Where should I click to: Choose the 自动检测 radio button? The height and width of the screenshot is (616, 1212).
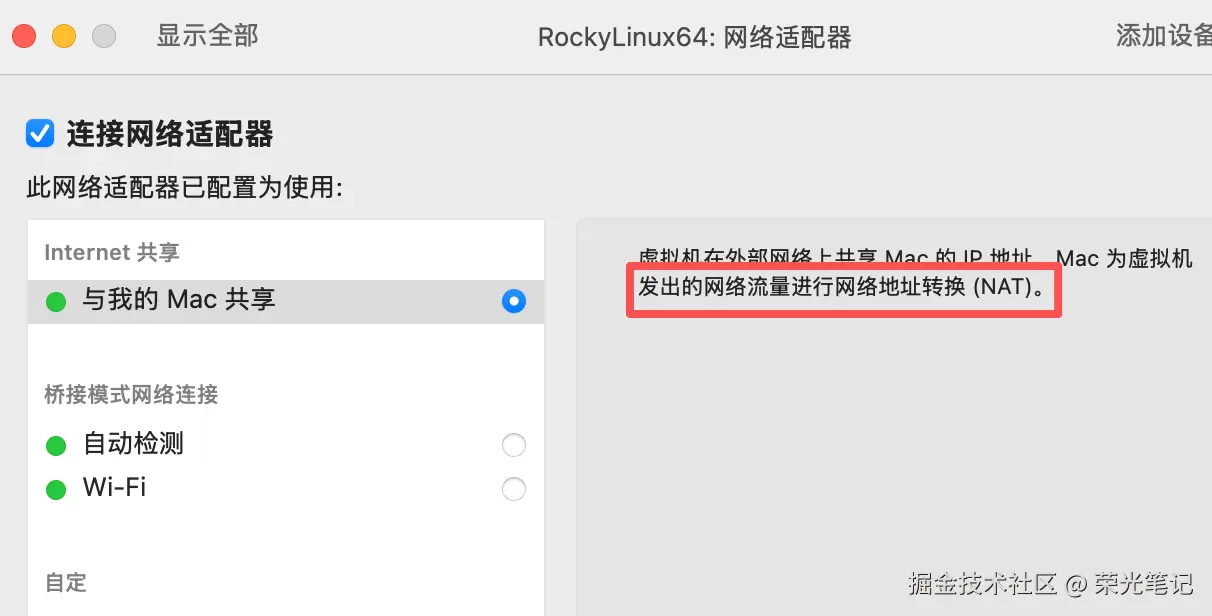point(513,445)
